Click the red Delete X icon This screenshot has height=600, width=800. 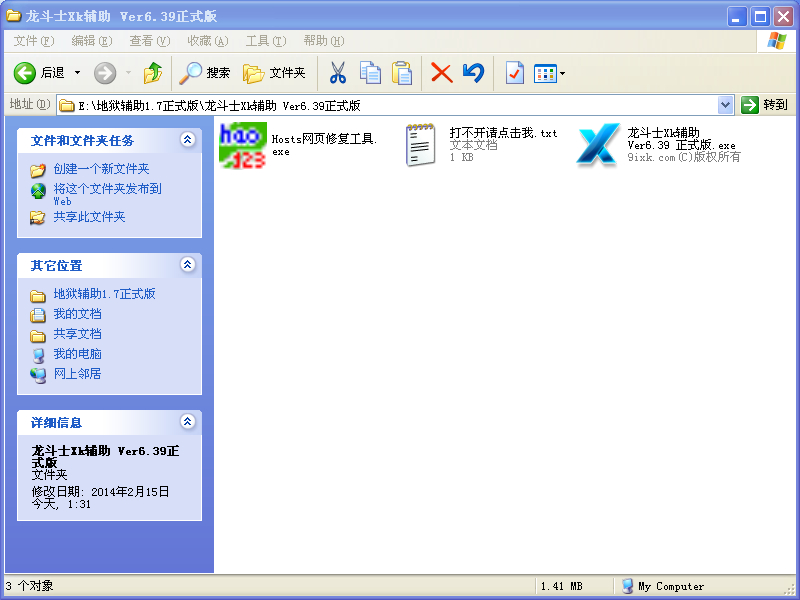coord(441,73)
